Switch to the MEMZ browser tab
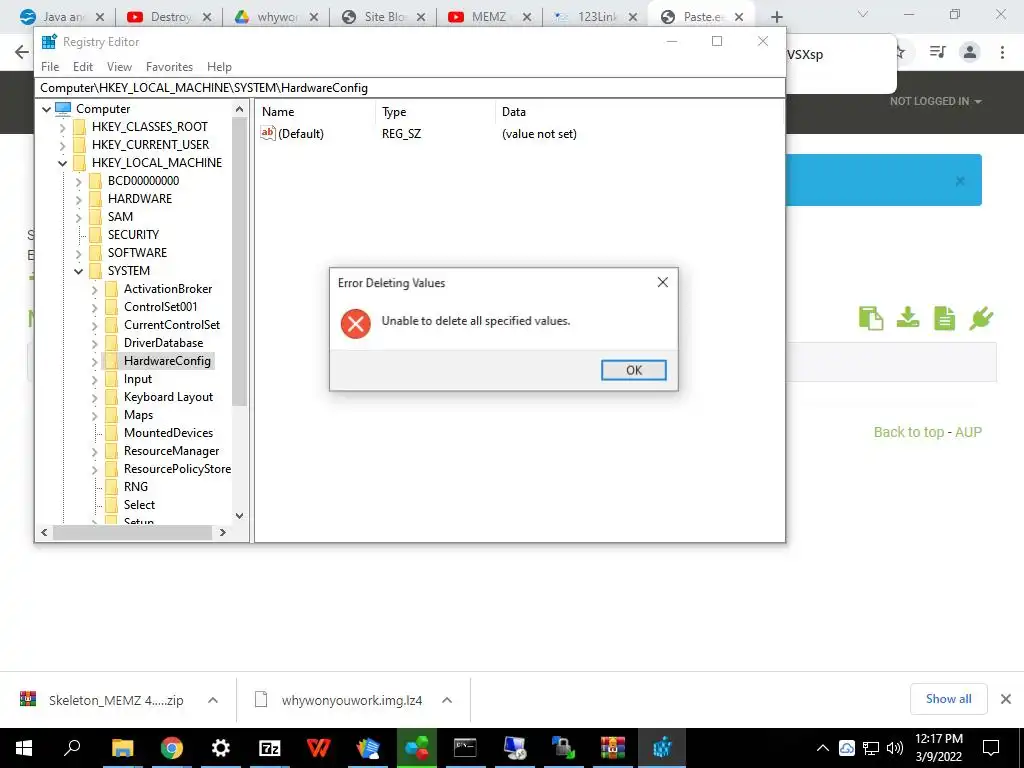1024x768 pixels. click(488, 17)
